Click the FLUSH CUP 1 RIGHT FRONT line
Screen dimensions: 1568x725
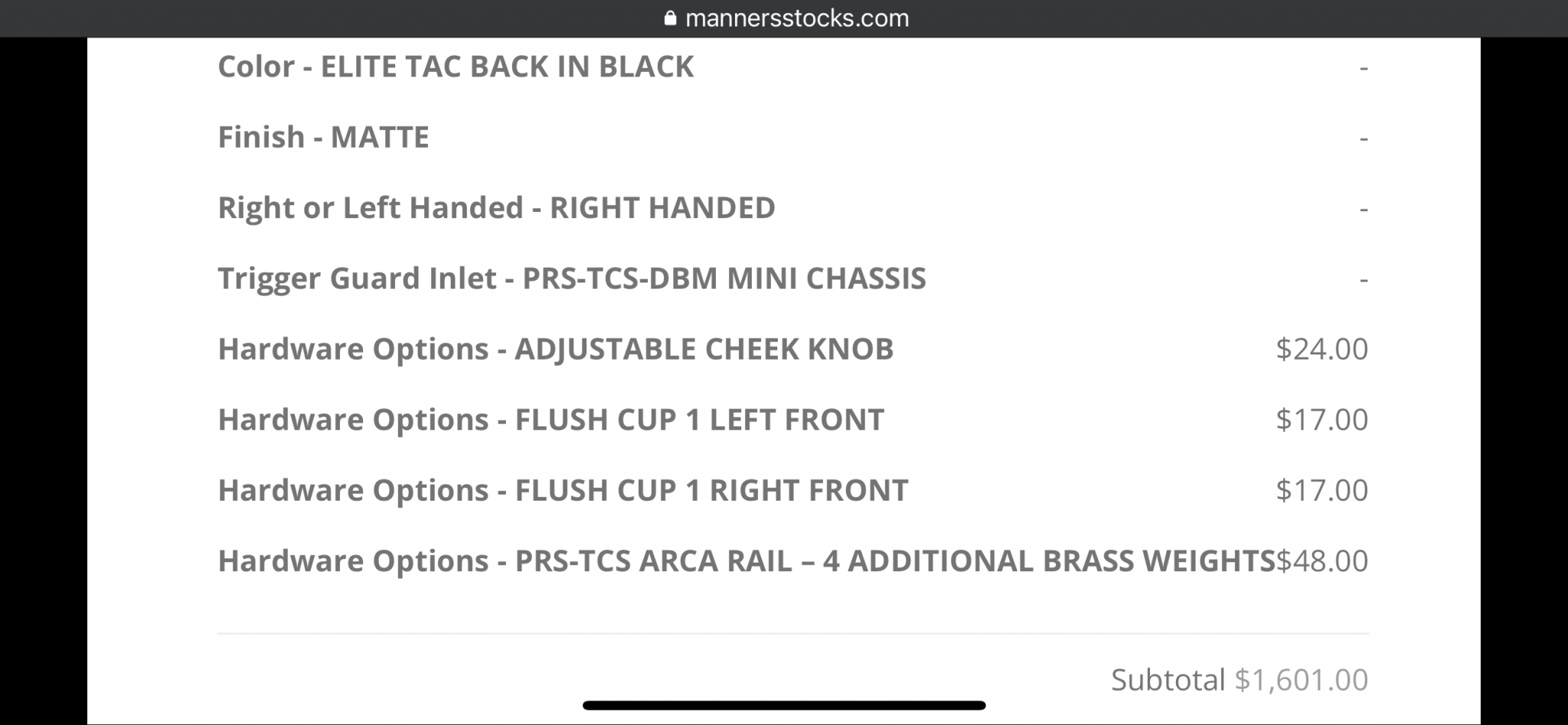(563, 490)
